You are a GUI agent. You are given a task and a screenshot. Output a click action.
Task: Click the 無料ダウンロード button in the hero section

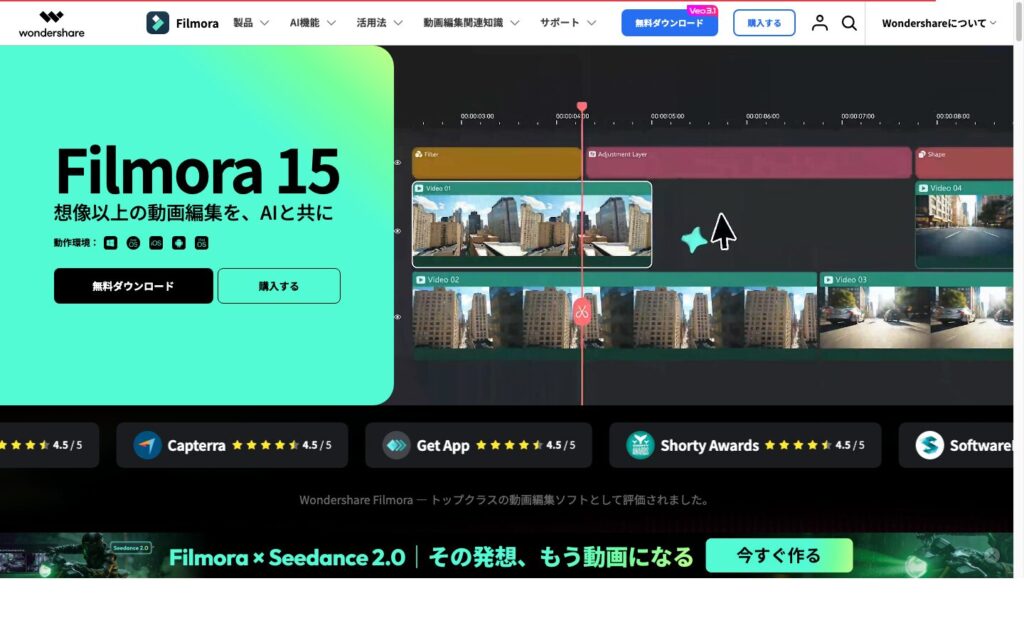click(x=133, y=286)
